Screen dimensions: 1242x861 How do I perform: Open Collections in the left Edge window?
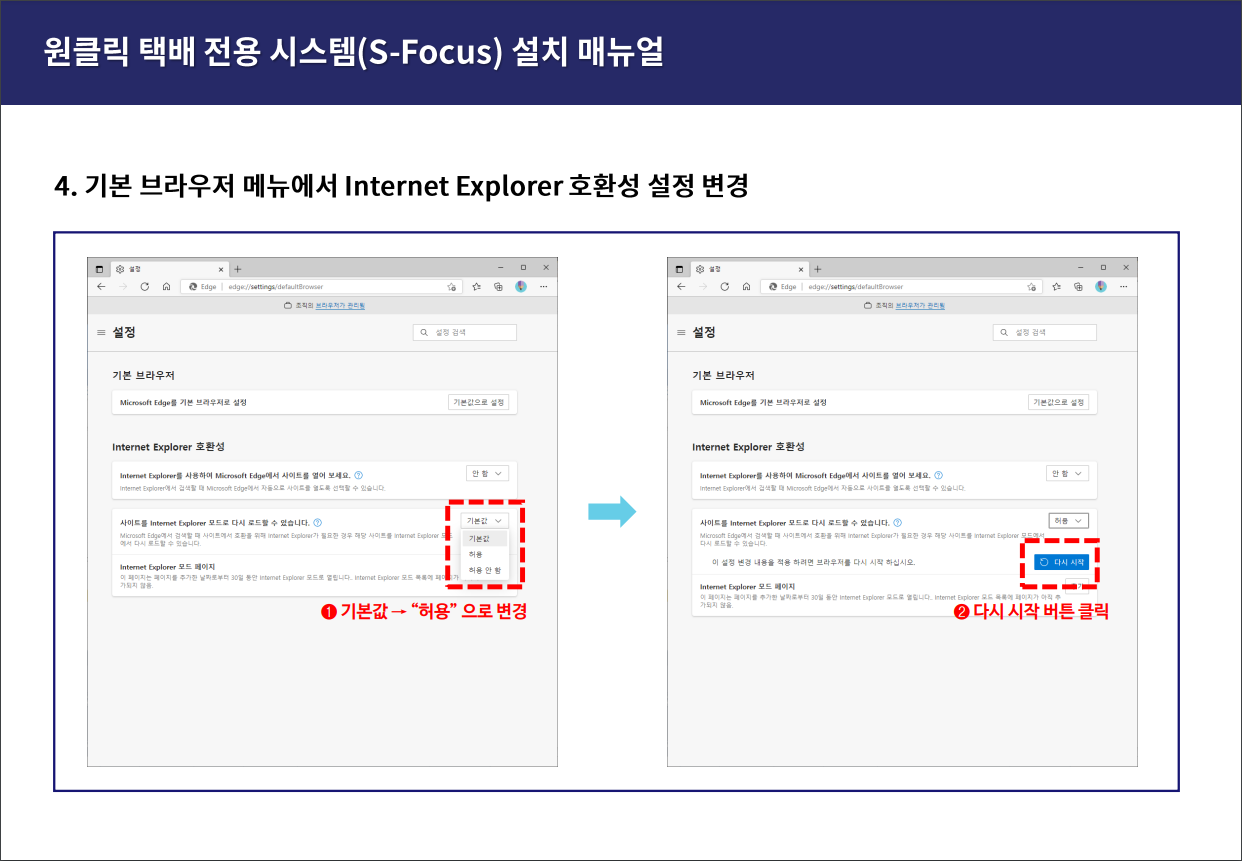tap(498, 286)
